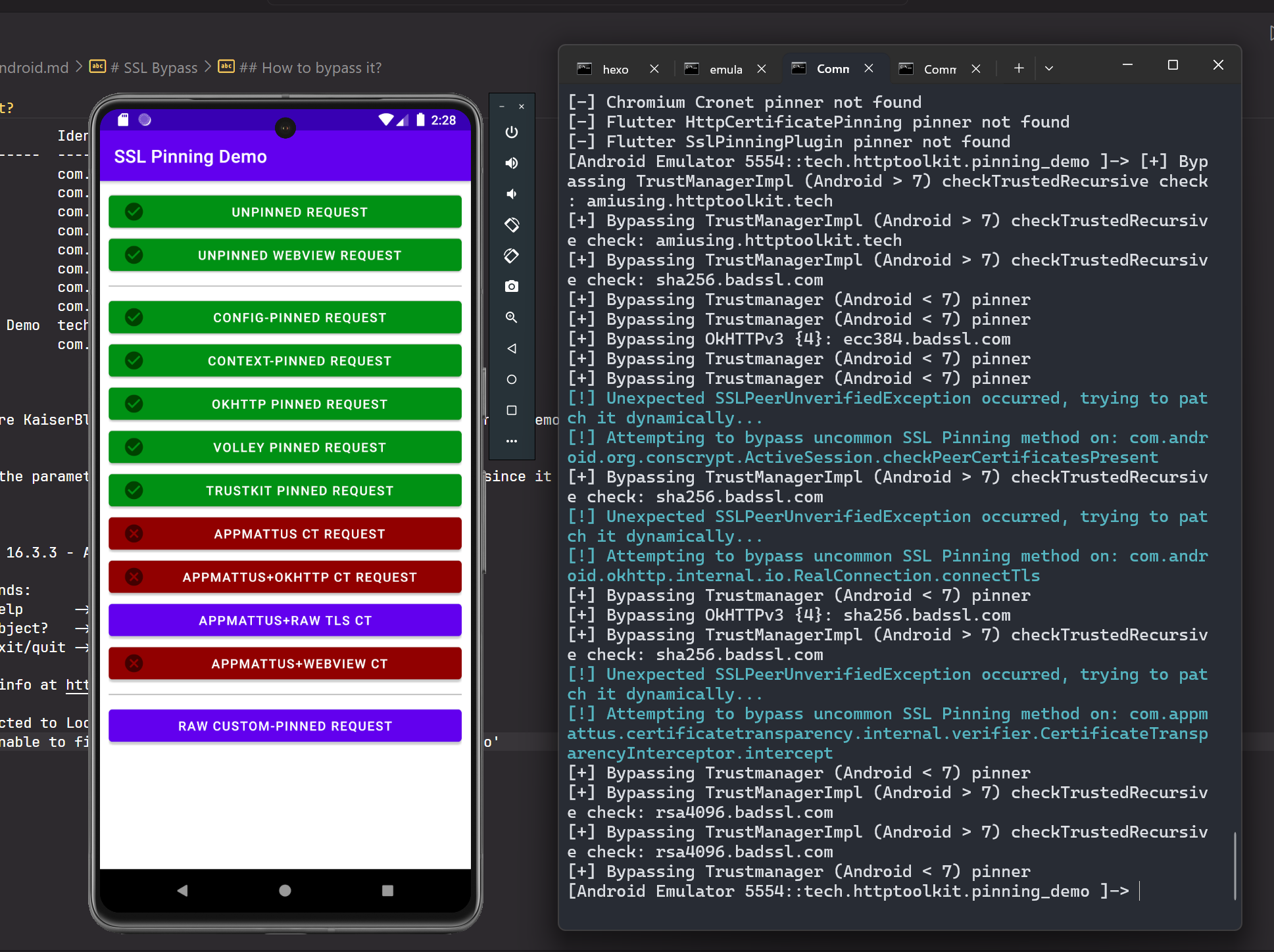Tap the TRUSTKIT PINNED REQUEST button

point(285,490)
